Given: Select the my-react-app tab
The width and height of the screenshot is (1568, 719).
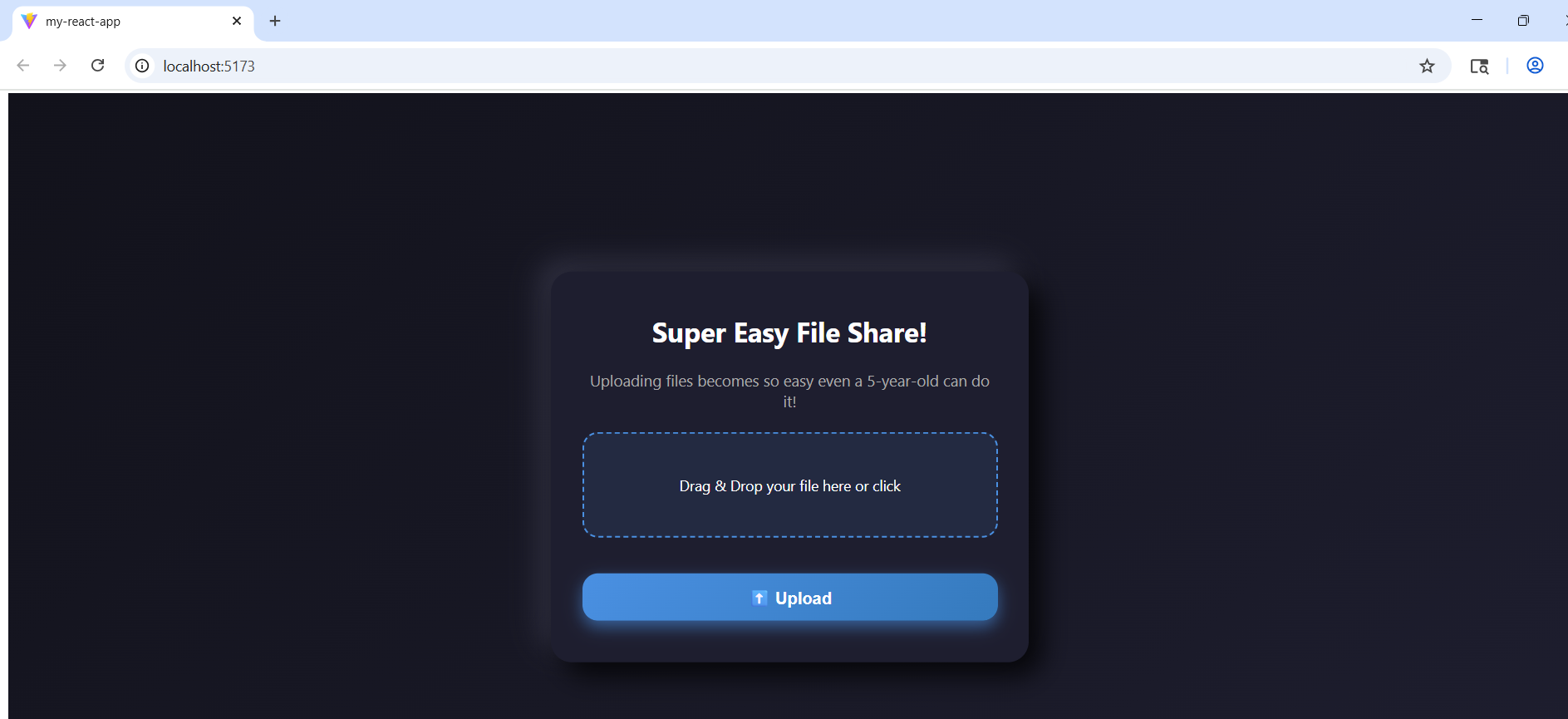Looking at the screenshot, I should point(133,22).
